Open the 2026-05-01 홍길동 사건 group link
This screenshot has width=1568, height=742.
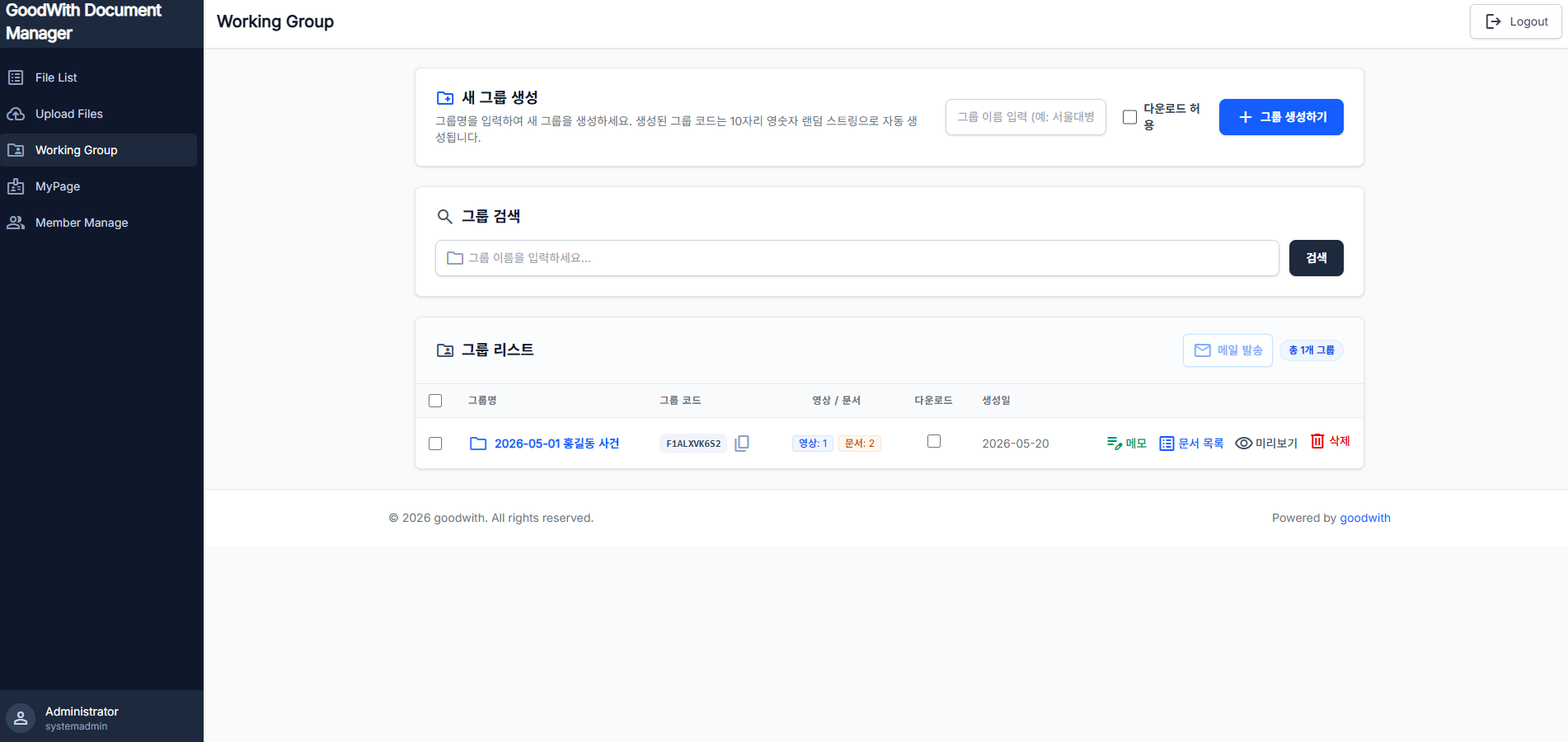click(556, 444)
